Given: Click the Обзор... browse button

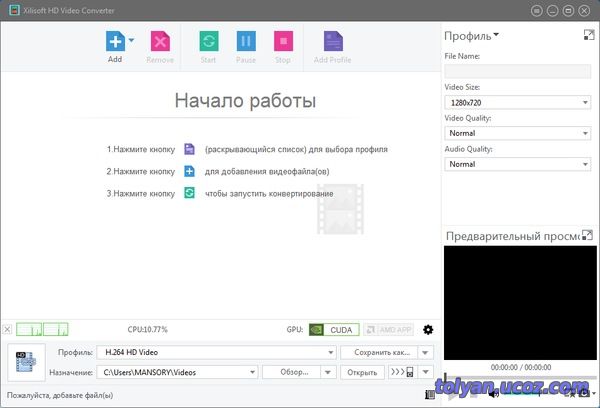Looking at the screenshot, I should coord(291,372).
